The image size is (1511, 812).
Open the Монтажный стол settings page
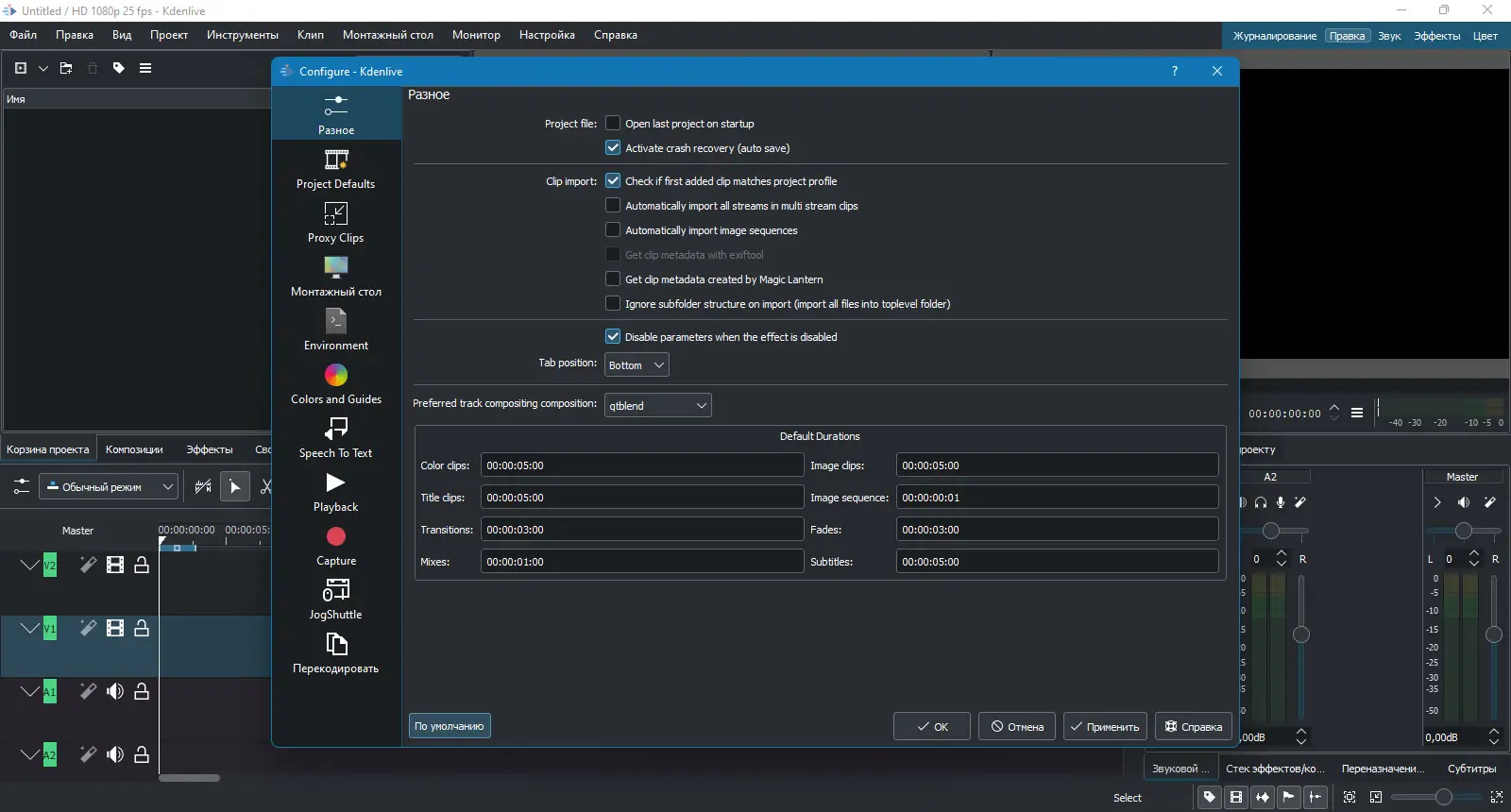tap(336, 277)
